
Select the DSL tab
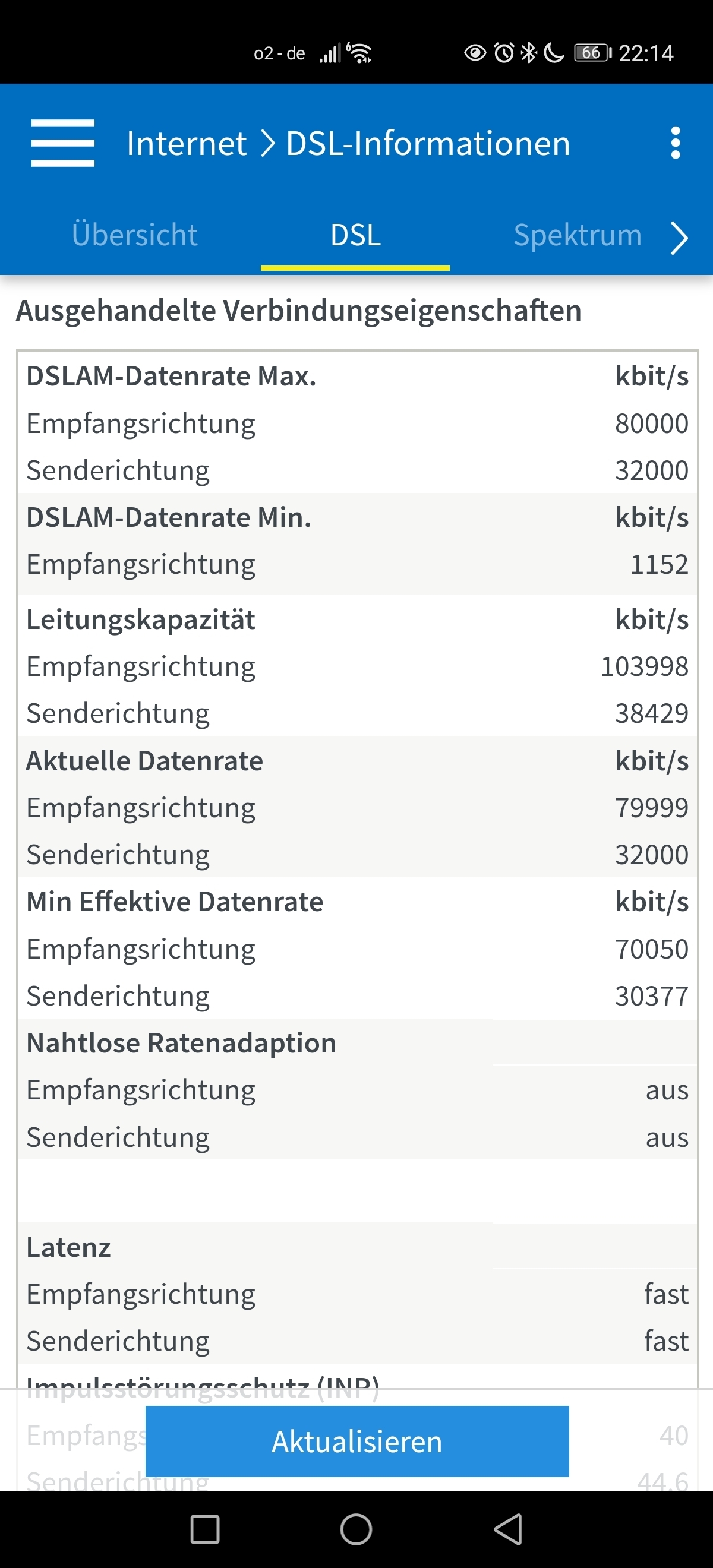[355, 235]
